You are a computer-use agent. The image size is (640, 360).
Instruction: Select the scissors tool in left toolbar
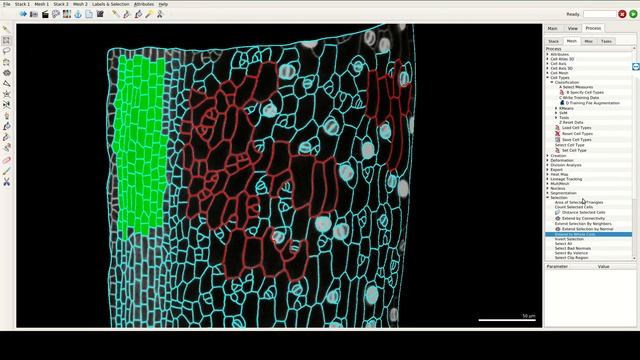[x=7, y=182]
